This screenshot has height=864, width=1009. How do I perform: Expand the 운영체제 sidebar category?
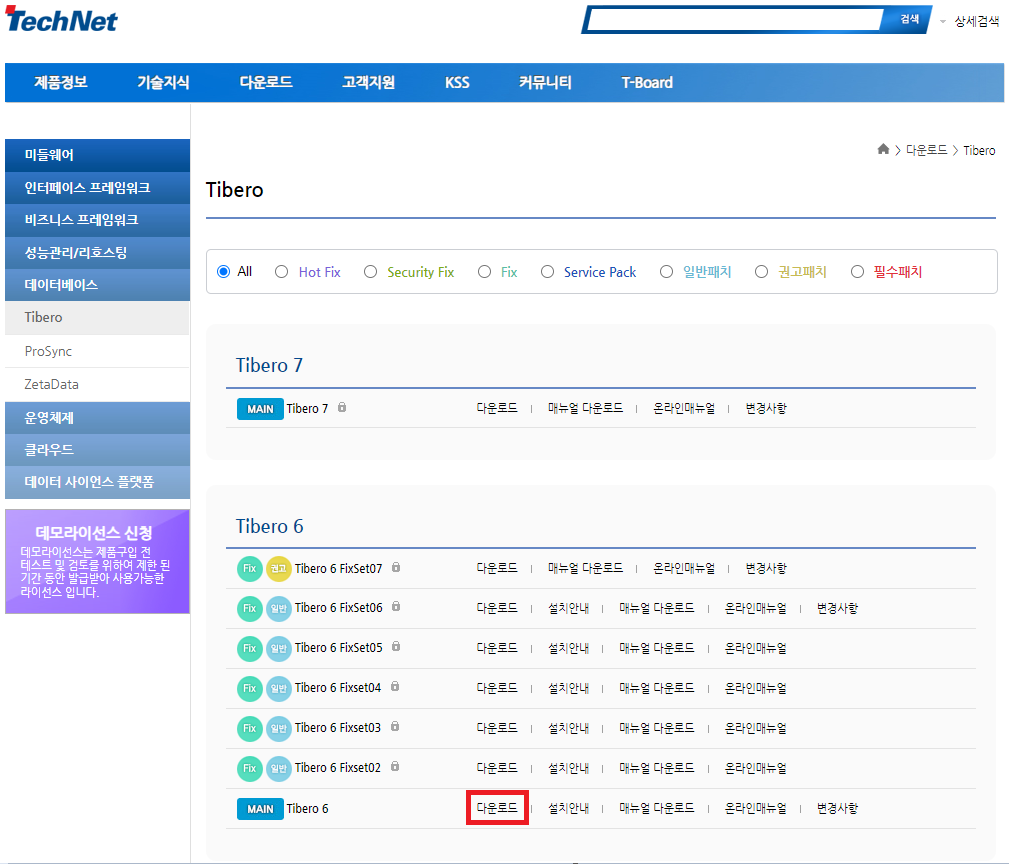click(97, 418)
